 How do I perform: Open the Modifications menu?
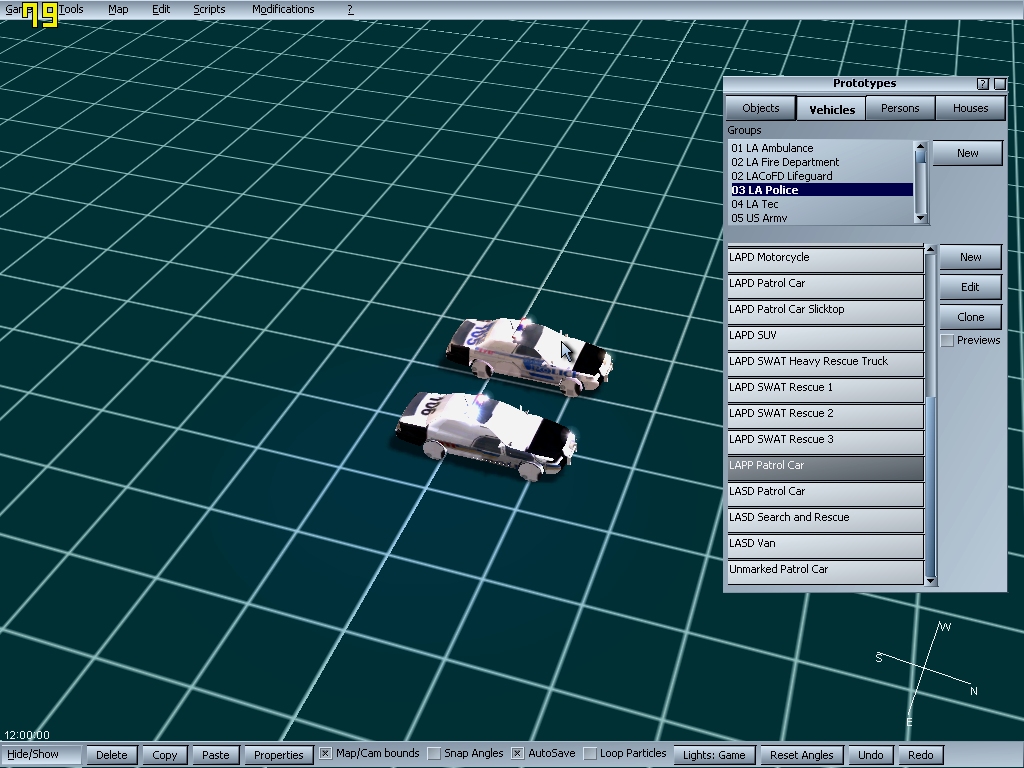283,9
